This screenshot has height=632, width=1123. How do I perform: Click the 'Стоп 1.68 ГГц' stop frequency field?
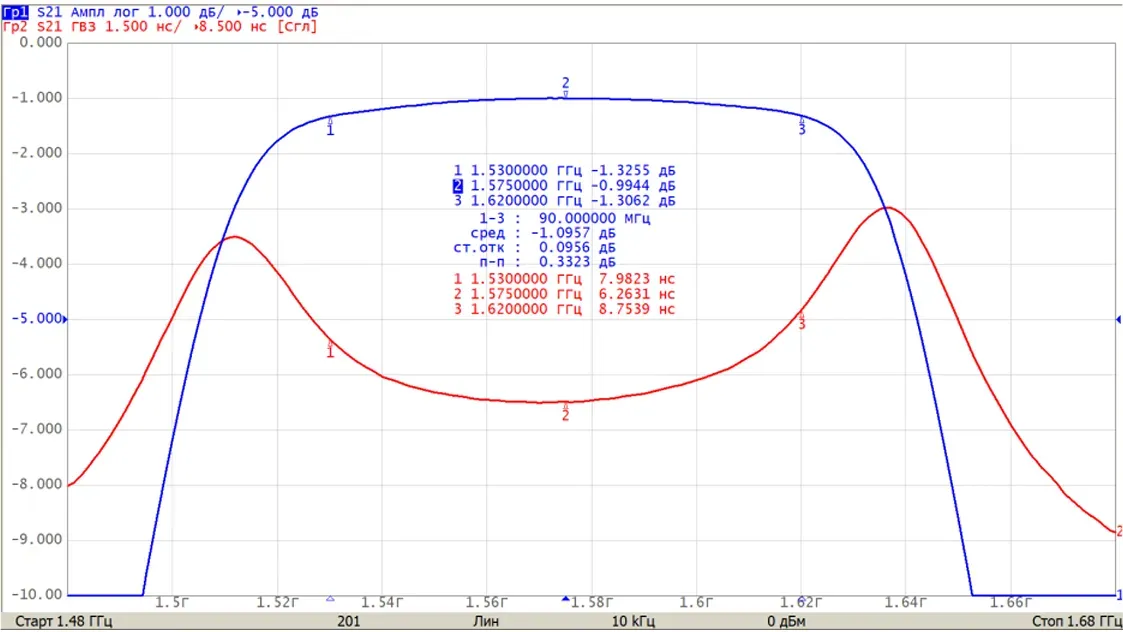[1076, 621]
